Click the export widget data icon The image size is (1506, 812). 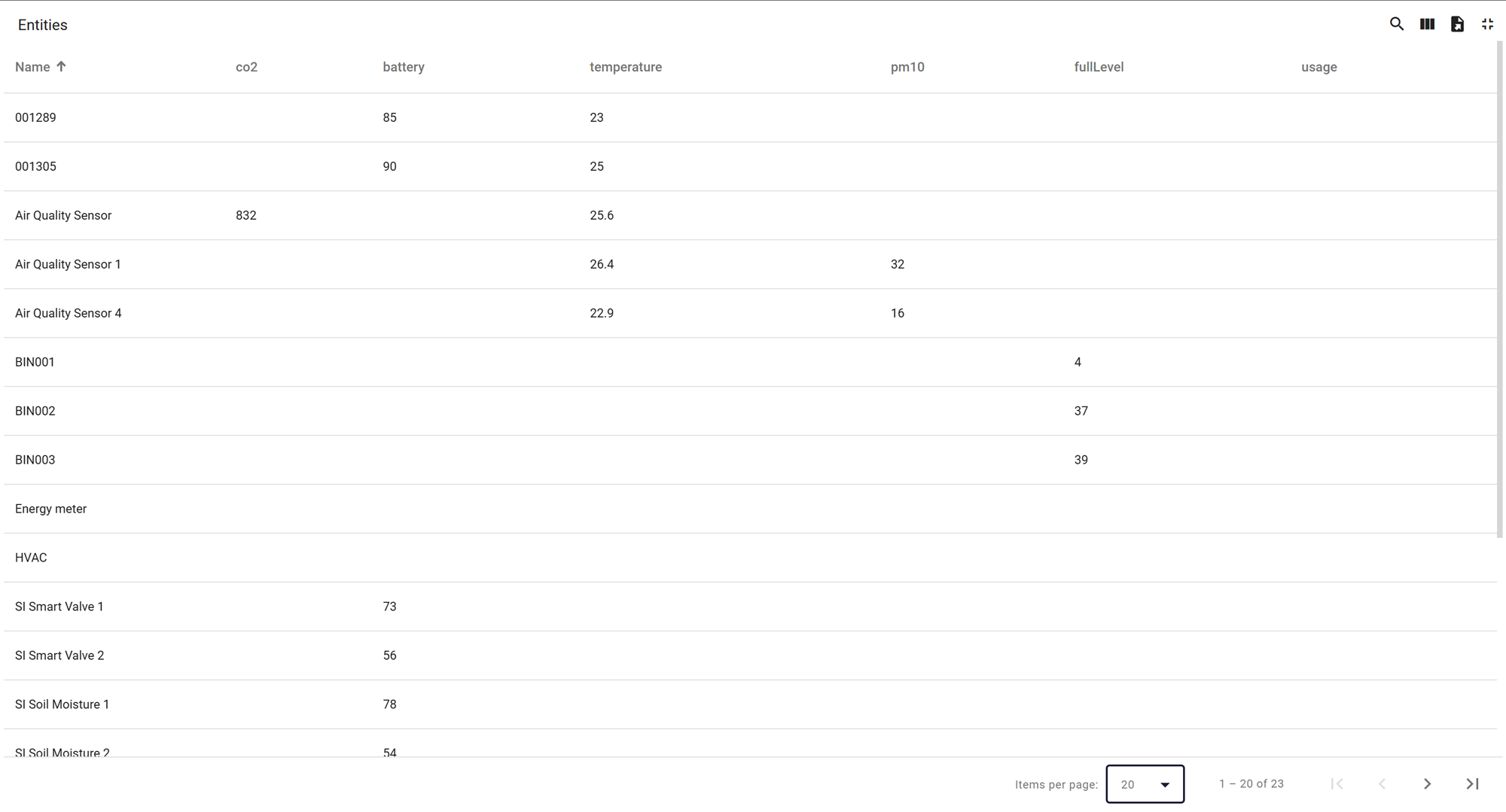pos(1457,24)
